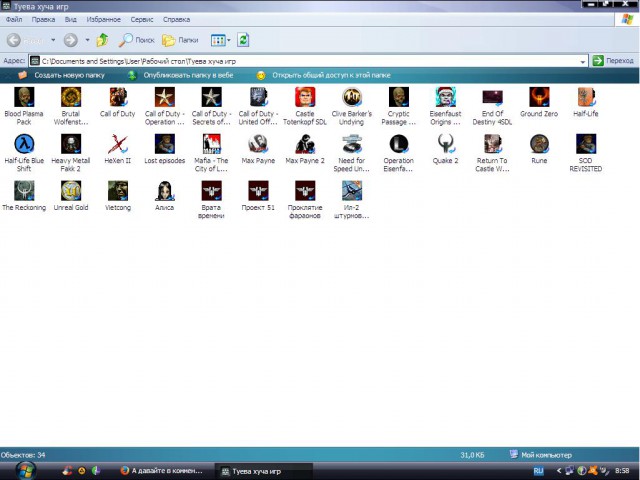Switch to the Firefox taskbar button

(x=162, y=471)
